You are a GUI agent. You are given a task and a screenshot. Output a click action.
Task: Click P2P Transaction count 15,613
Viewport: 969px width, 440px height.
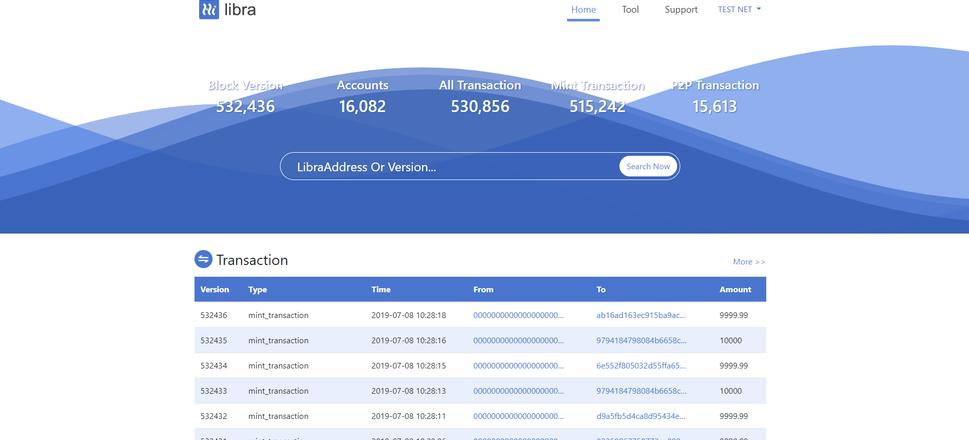tap(714, 106)
